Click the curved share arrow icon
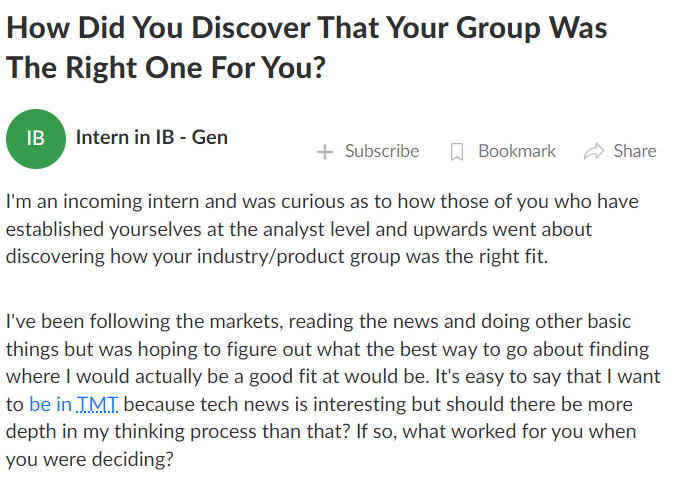Screen dimensions: 674x489 coord(594,151)
